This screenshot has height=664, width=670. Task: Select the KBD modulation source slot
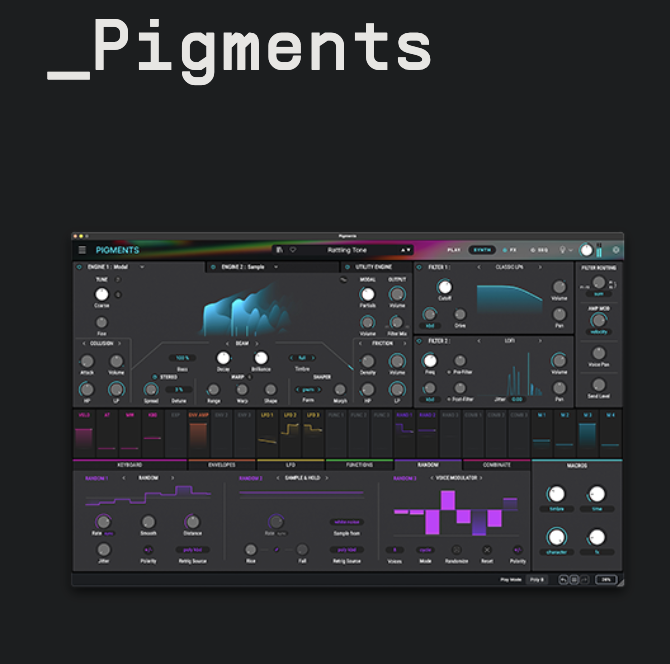(x=153, y=433)
